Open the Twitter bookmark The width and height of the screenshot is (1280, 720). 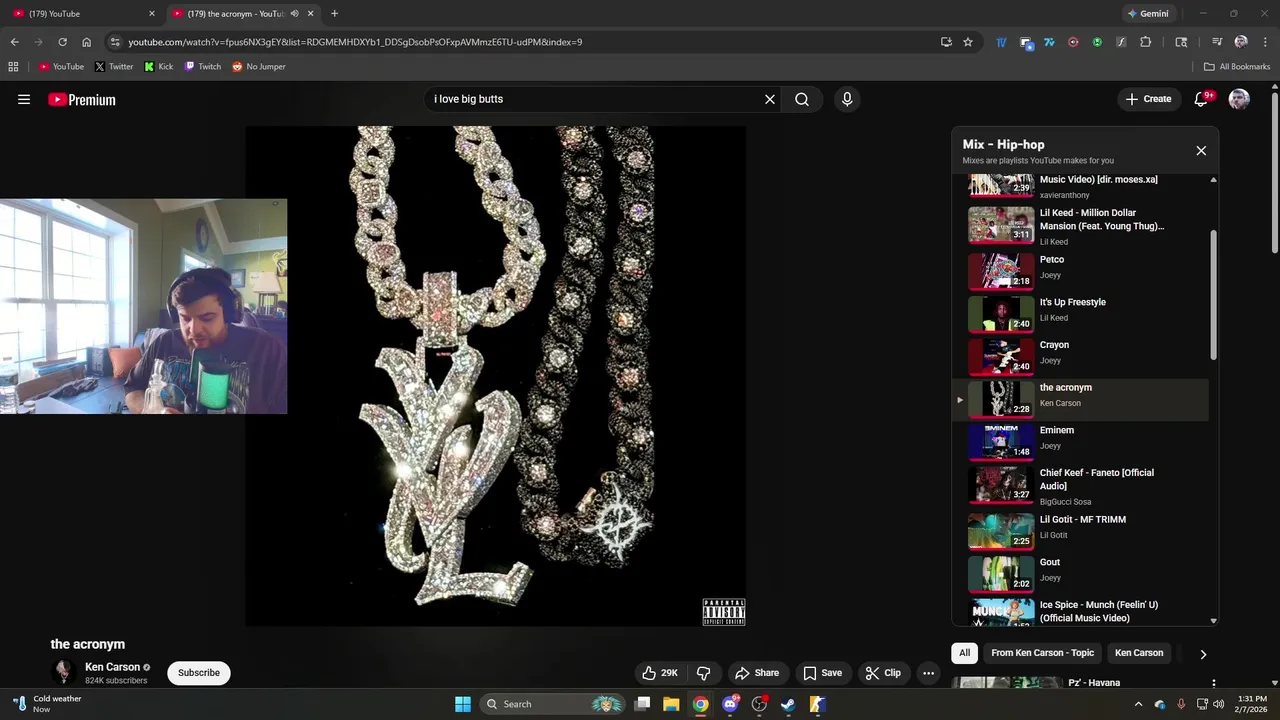(x=114, y=67)
